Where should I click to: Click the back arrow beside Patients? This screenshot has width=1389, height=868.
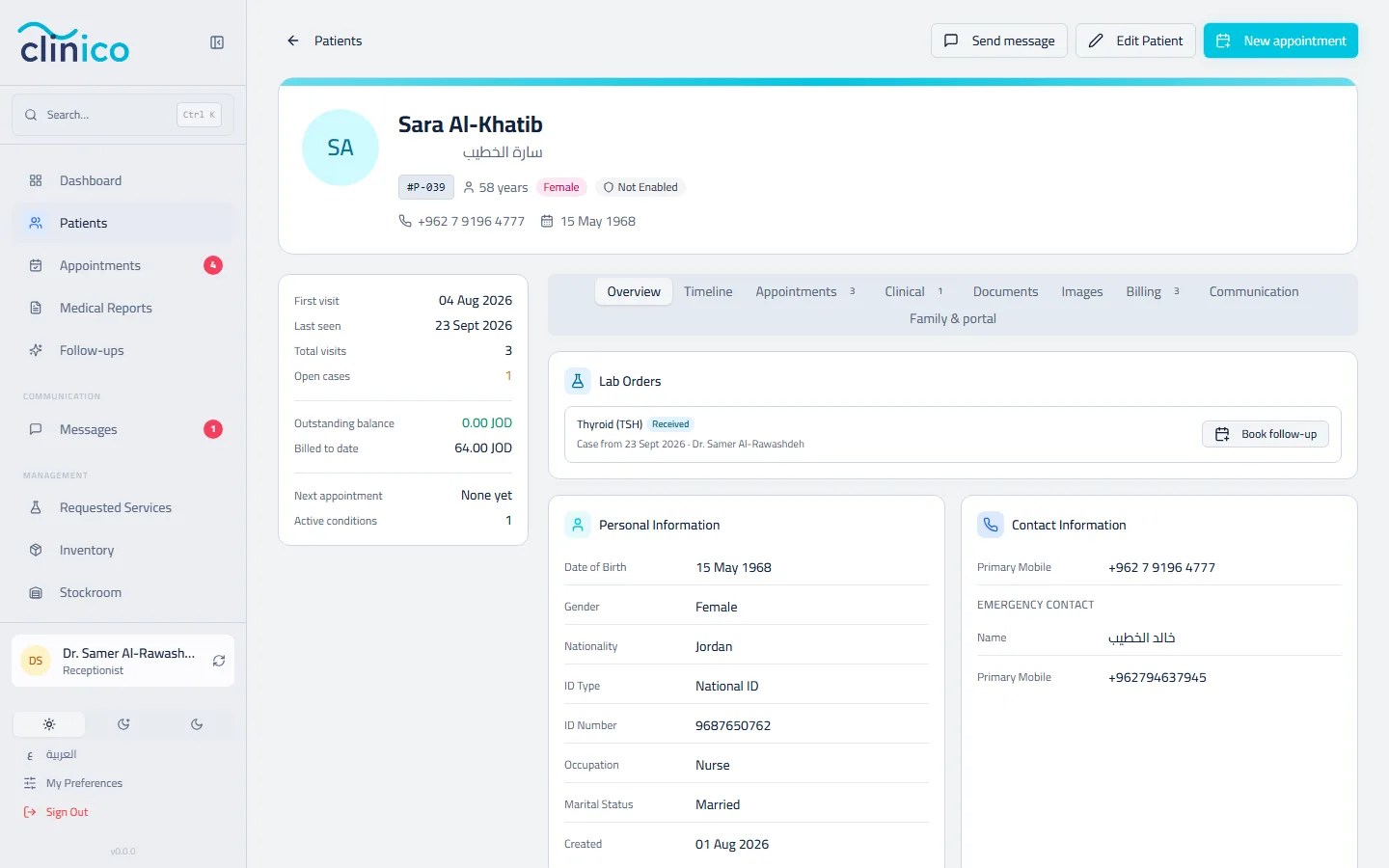293,41
